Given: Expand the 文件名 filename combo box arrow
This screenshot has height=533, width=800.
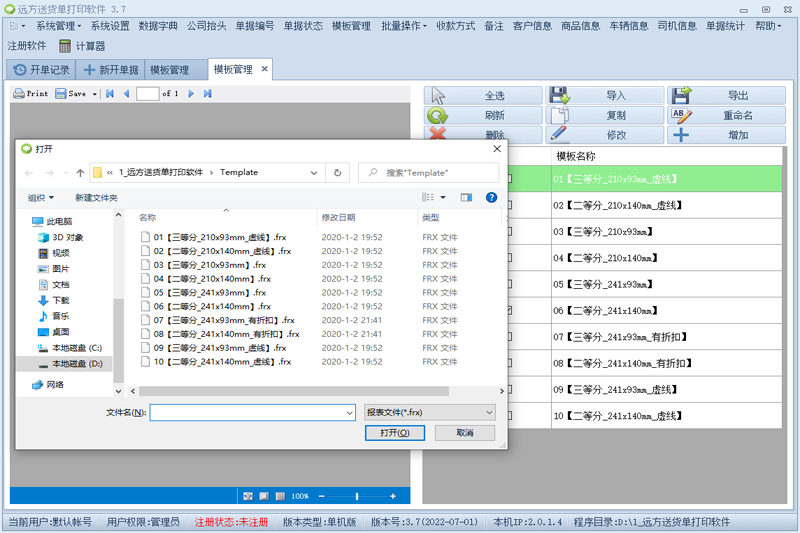Looking at the screenshot, I should (x=348, y=412).
